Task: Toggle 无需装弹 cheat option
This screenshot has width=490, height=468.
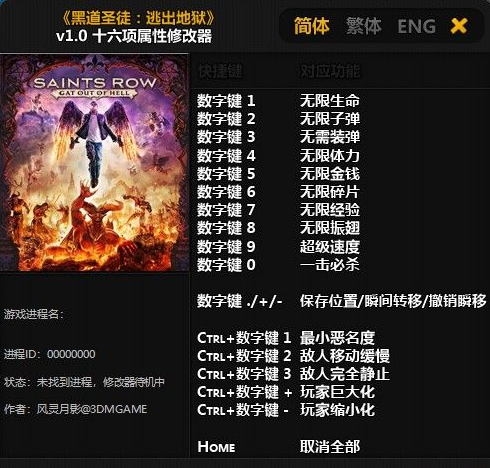Action: tap(330, 137)
